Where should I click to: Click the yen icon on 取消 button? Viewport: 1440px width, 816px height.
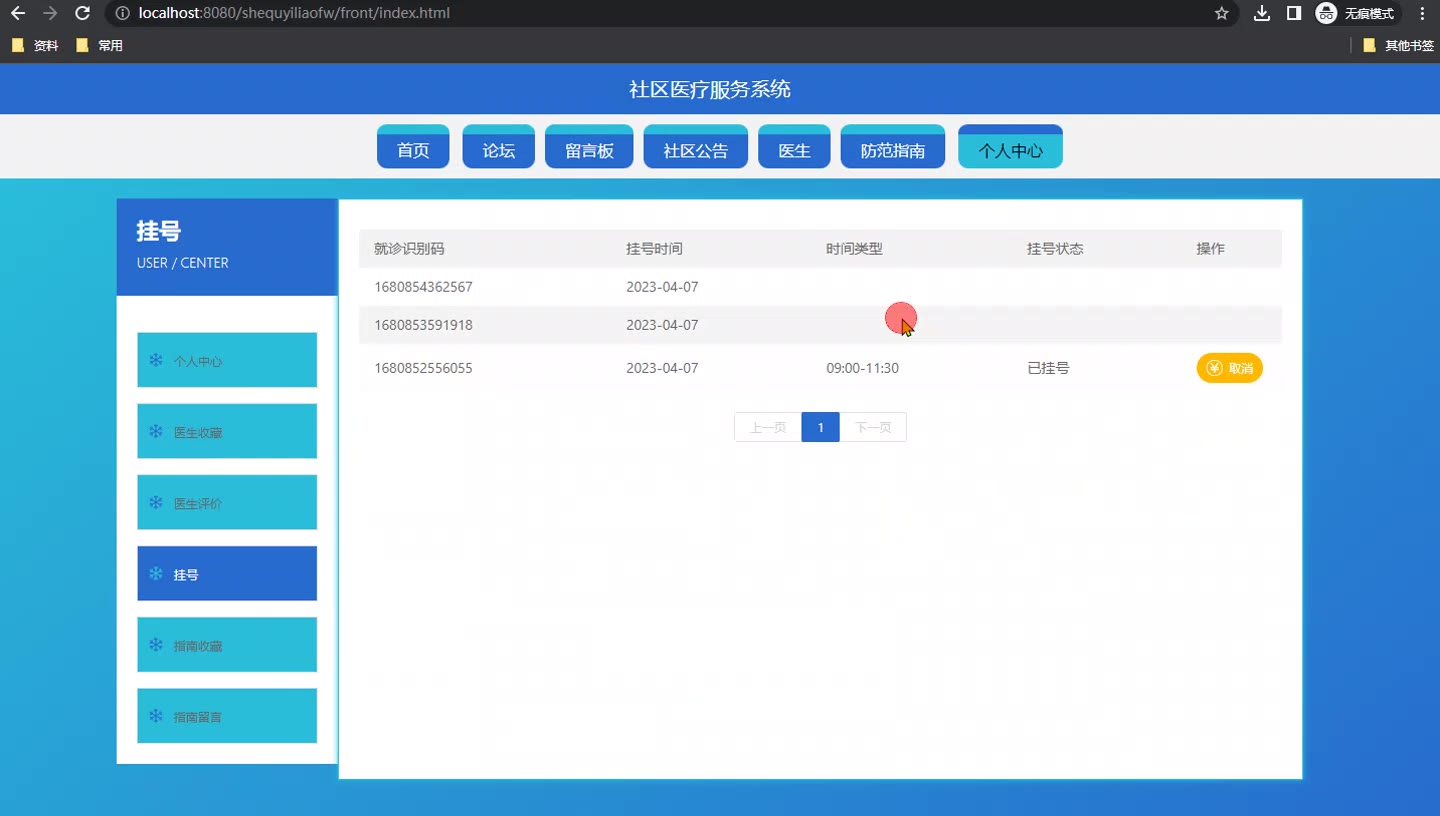click(x=1214, y=368)
